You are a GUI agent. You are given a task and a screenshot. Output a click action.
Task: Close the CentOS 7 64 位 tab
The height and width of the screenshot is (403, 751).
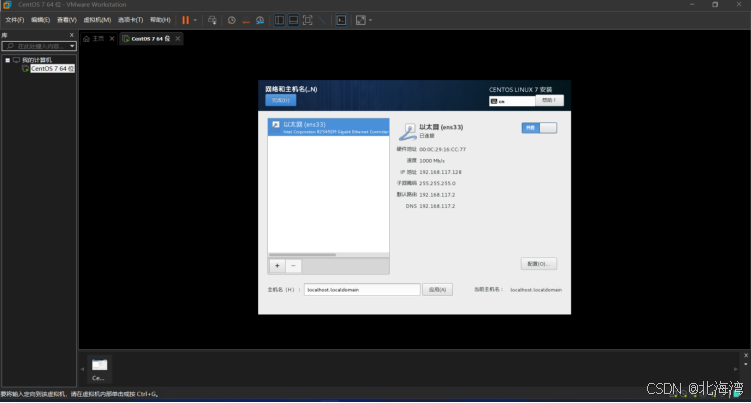tap(178, 38)
